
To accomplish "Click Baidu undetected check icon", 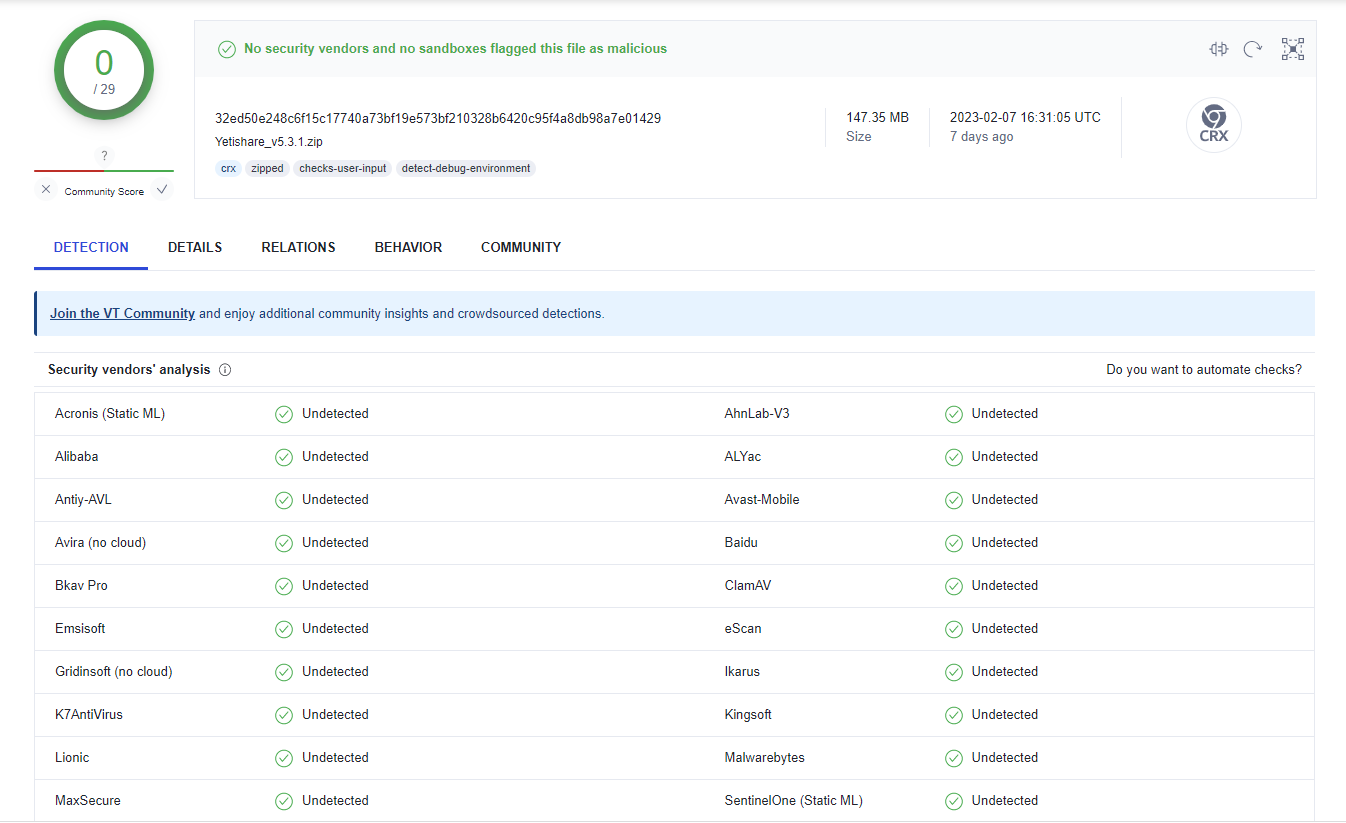I will pos(954,543).
